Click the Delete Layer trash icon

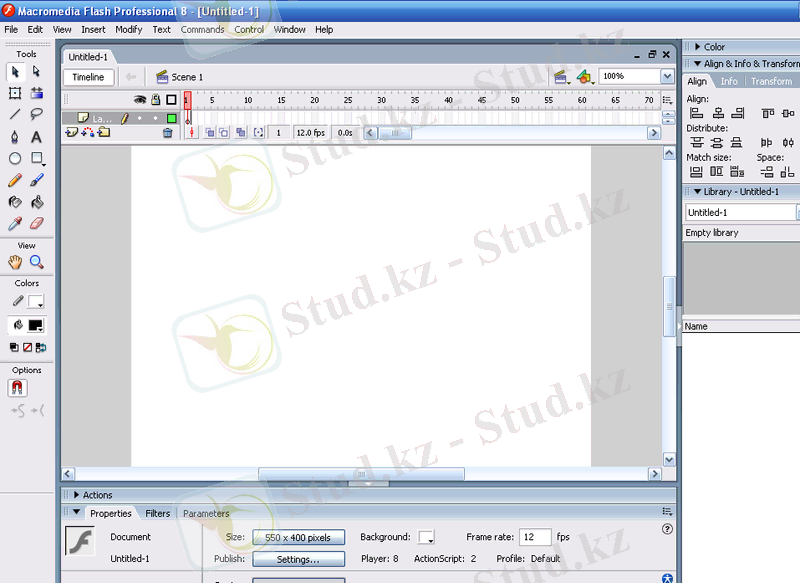(167, 133)
